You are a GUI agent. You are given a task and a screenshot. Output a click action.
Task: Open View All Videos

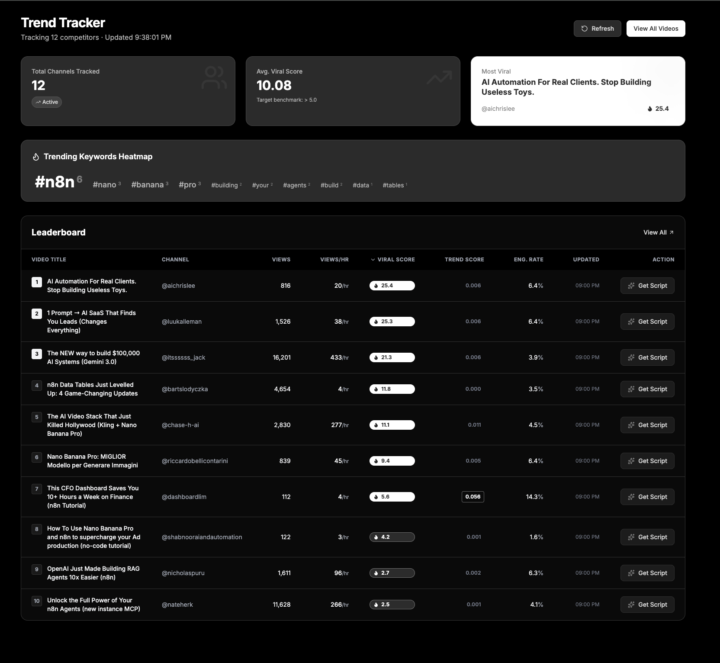[x=656, y=28]
